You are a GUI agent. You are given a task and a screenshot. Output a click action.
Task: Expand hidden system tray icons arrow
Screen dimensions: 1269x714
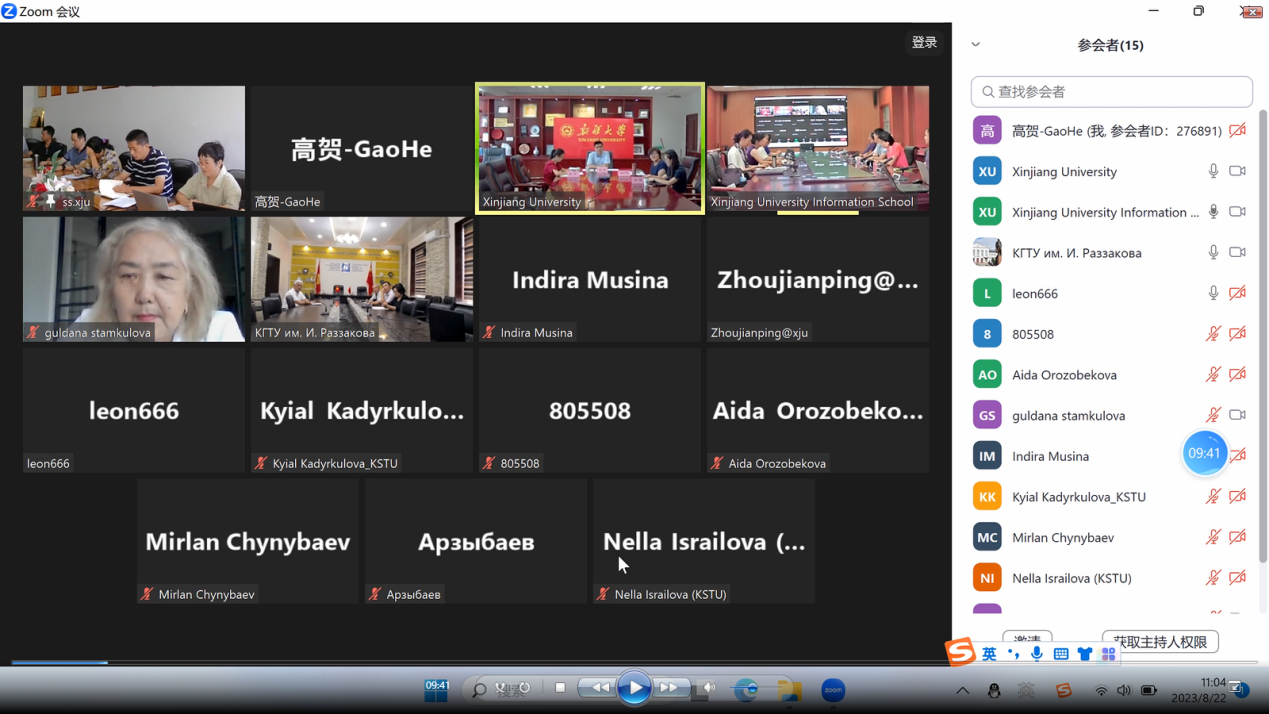962,690
